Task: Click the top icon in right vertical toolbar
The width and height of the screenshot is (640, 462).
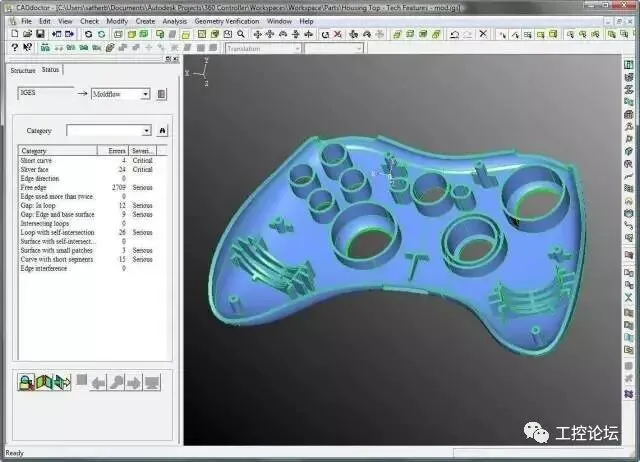Action: (629, 64)
